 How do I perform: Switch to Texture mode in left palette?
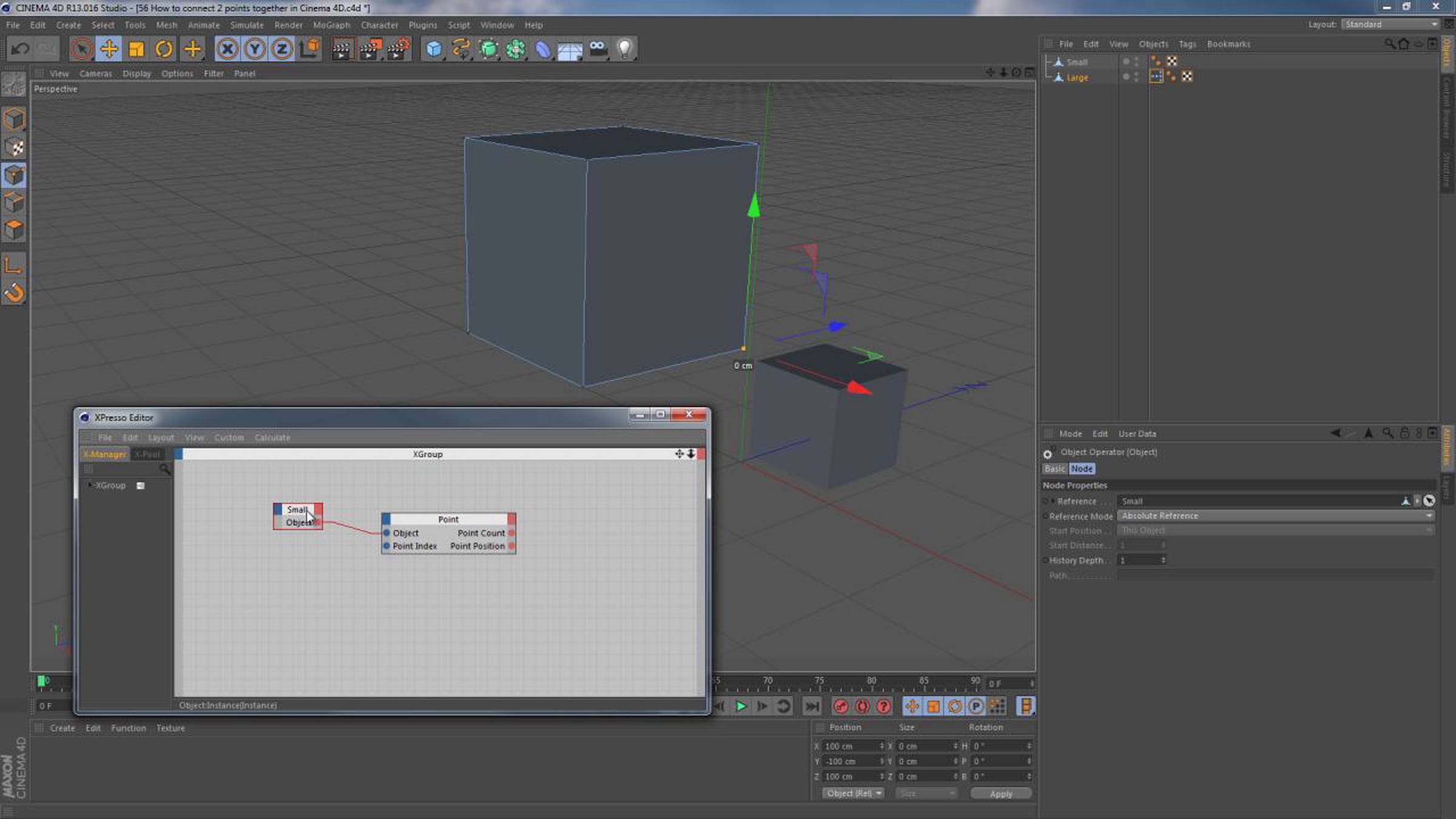14,147
